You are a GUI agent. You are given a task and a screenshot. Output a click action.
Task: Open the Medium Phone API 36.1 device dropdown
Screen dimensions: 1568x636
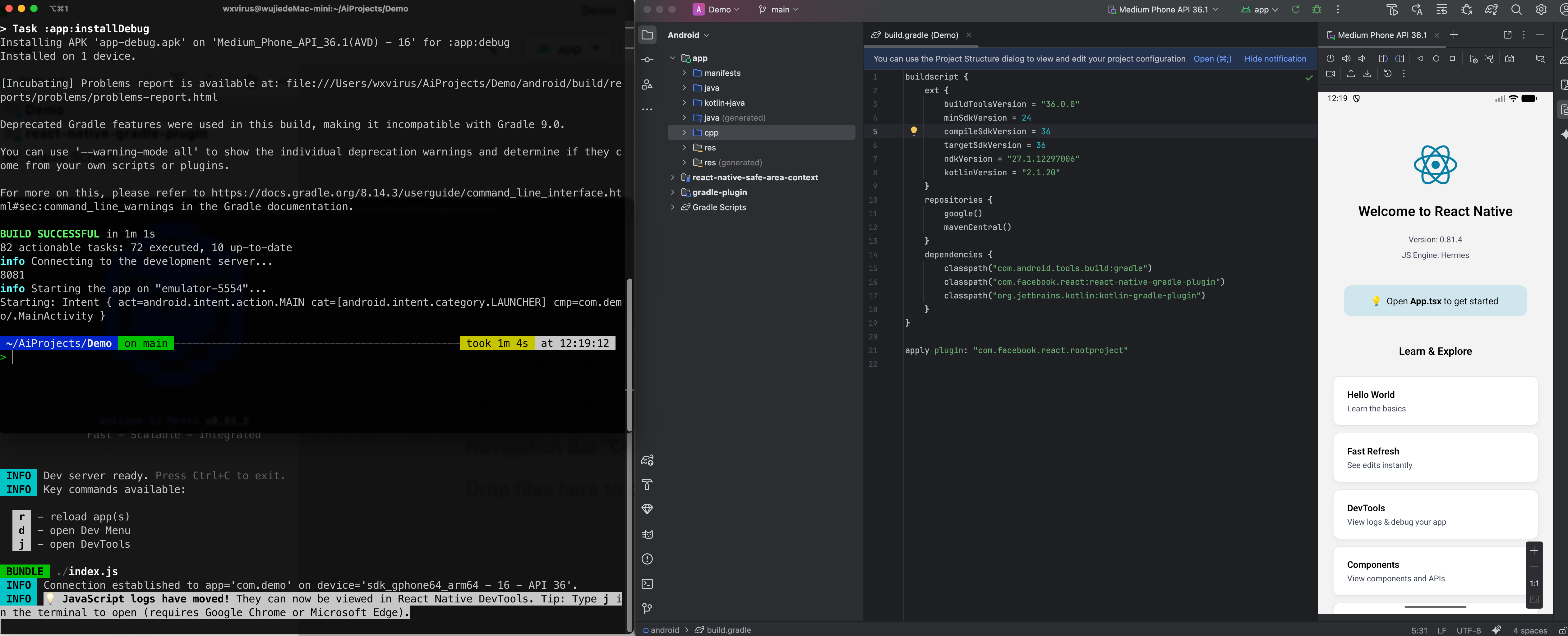click(1163, 10)
